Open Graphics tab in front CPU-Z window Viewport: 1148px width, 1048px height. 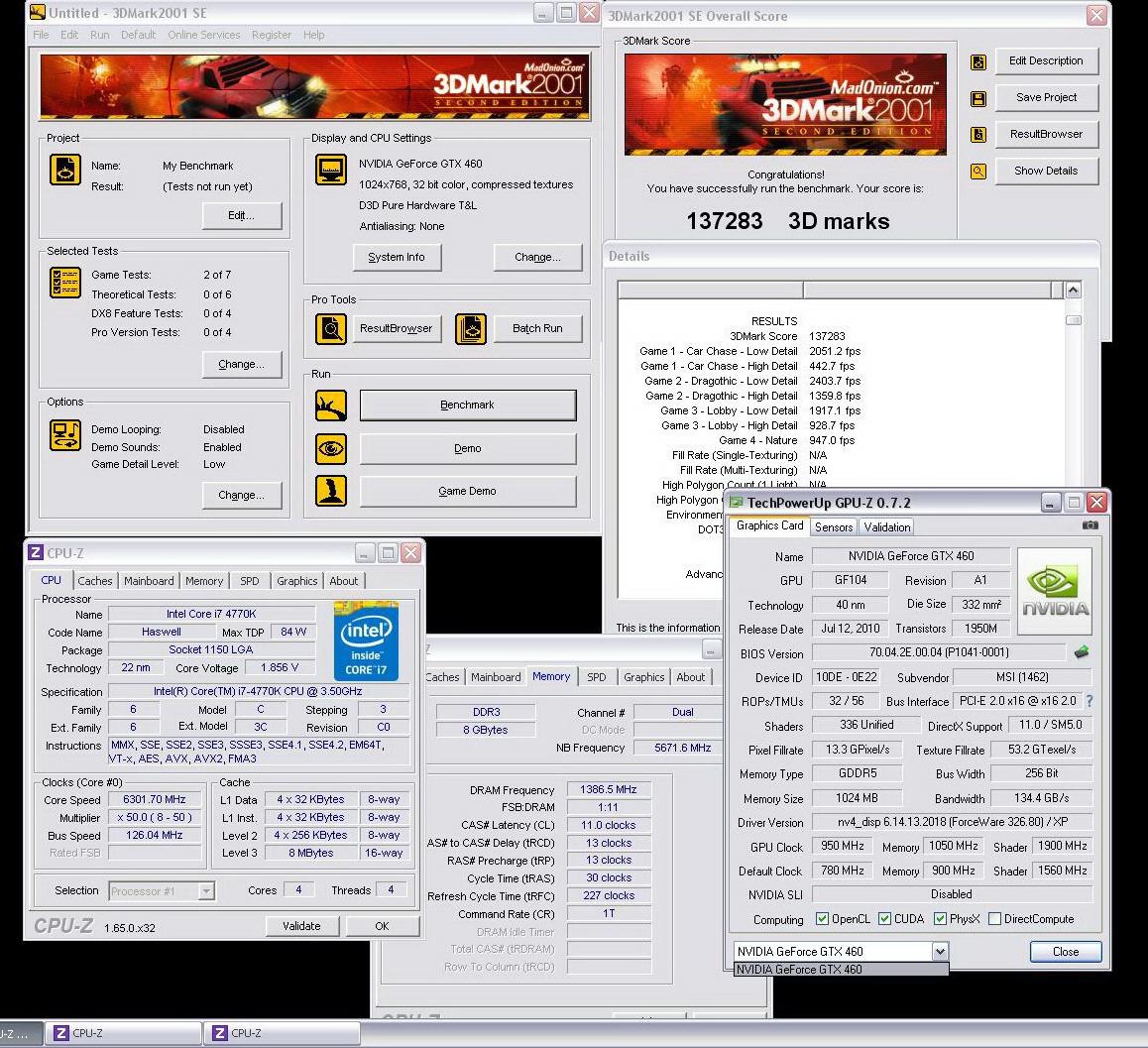tap(297, 581)
